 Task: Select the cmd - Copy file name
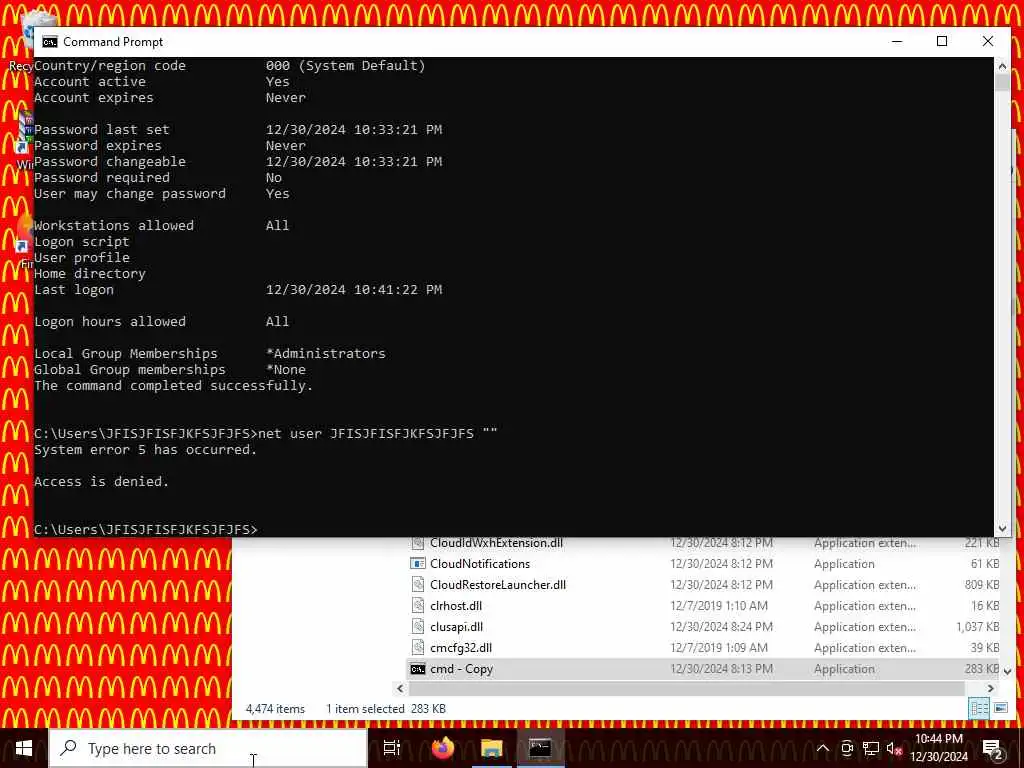pyautogui.click(x=462, y=669)
